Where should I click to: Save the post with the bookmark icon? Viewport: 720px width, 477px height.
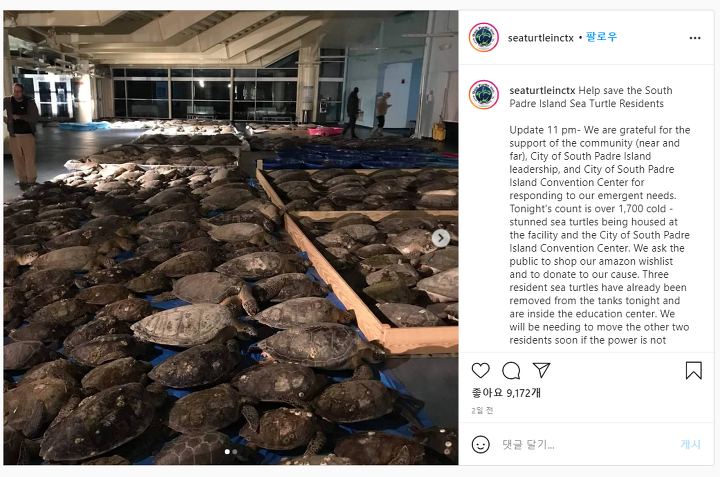693,370
